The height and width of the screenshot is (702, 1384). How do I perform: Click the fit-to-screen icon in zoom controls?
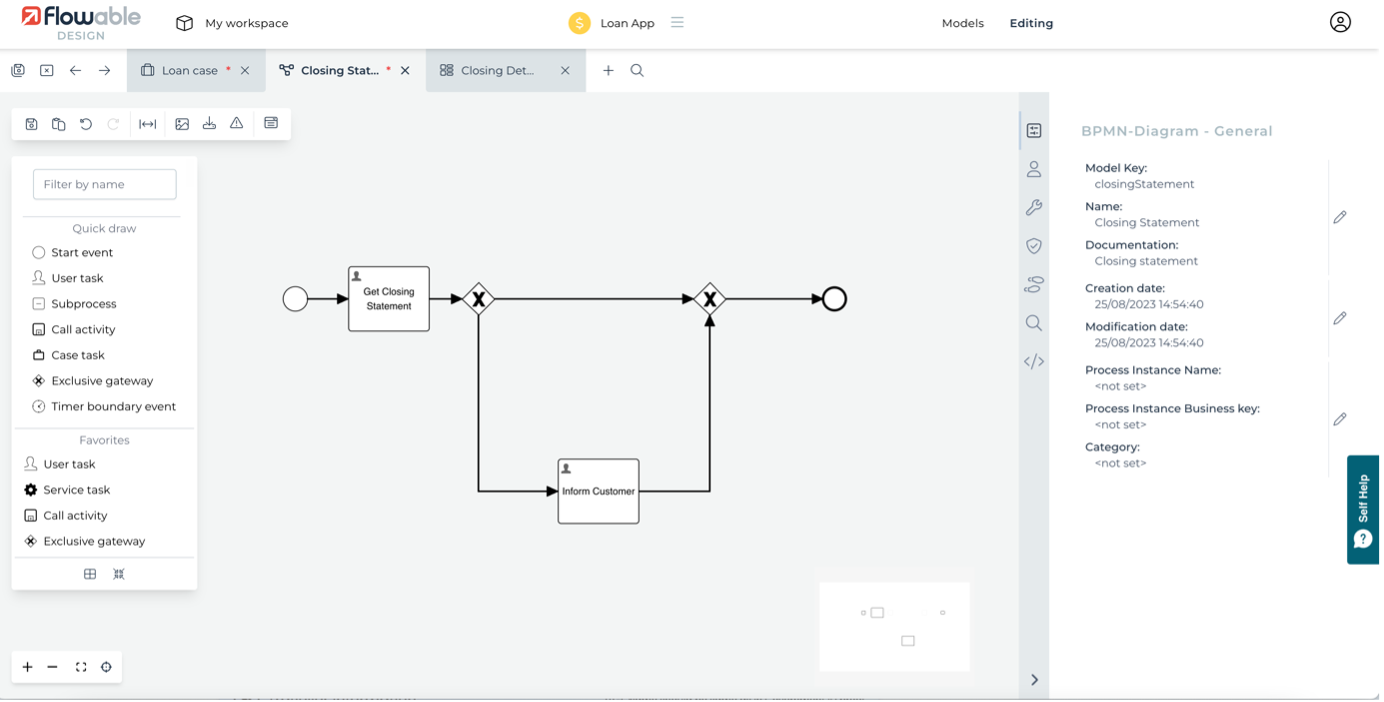[x=81, y=667]
